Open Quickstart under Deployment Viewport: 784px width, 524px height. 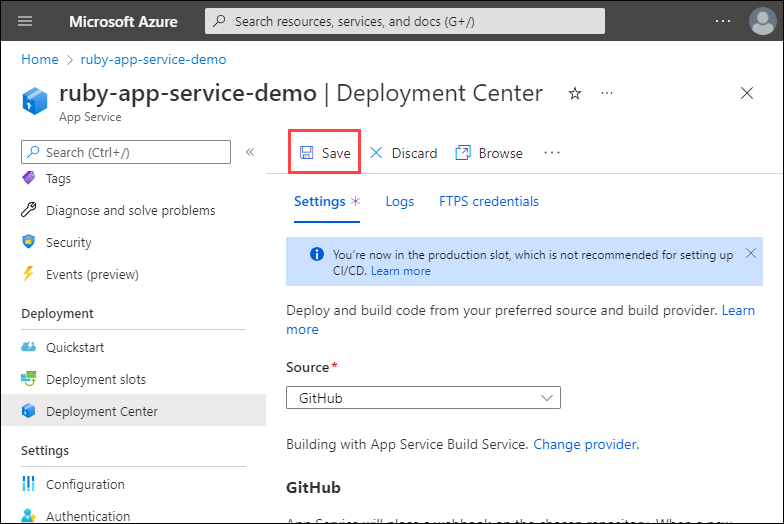pyautogui.click(x=75, y=347)
